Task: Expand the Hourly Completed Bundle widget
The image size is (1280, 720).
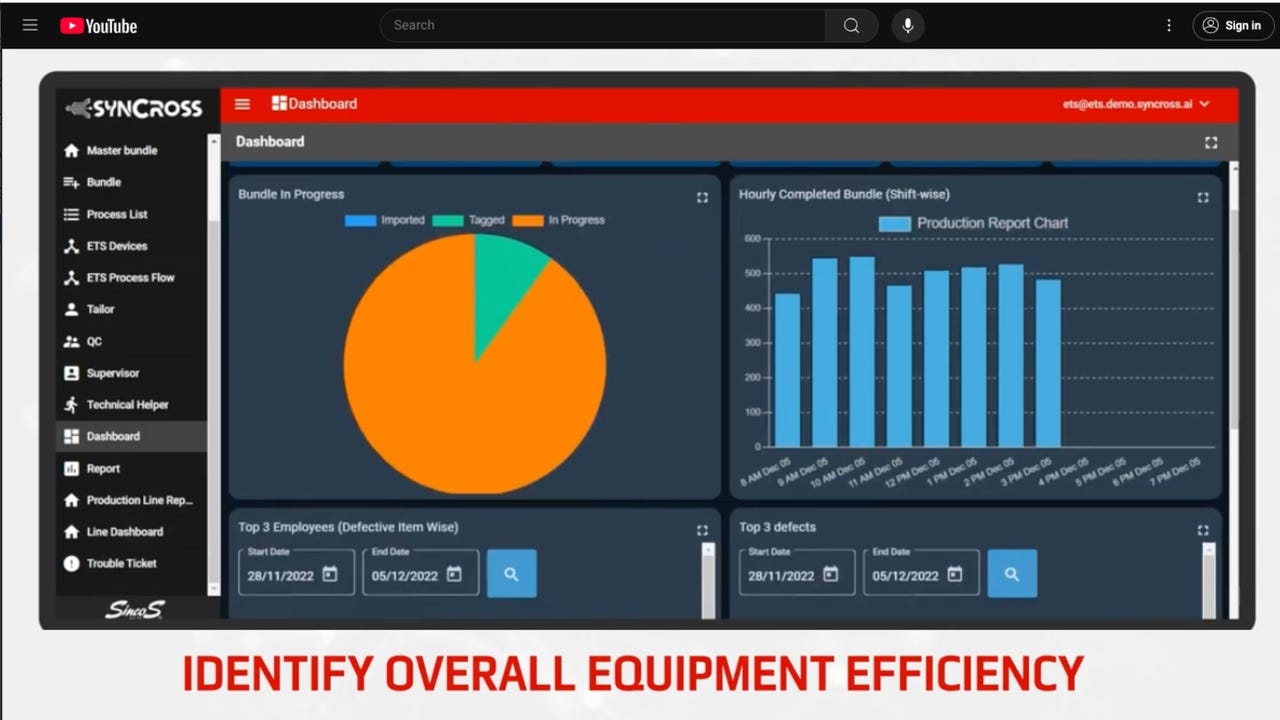Action: coord(1203,197)
